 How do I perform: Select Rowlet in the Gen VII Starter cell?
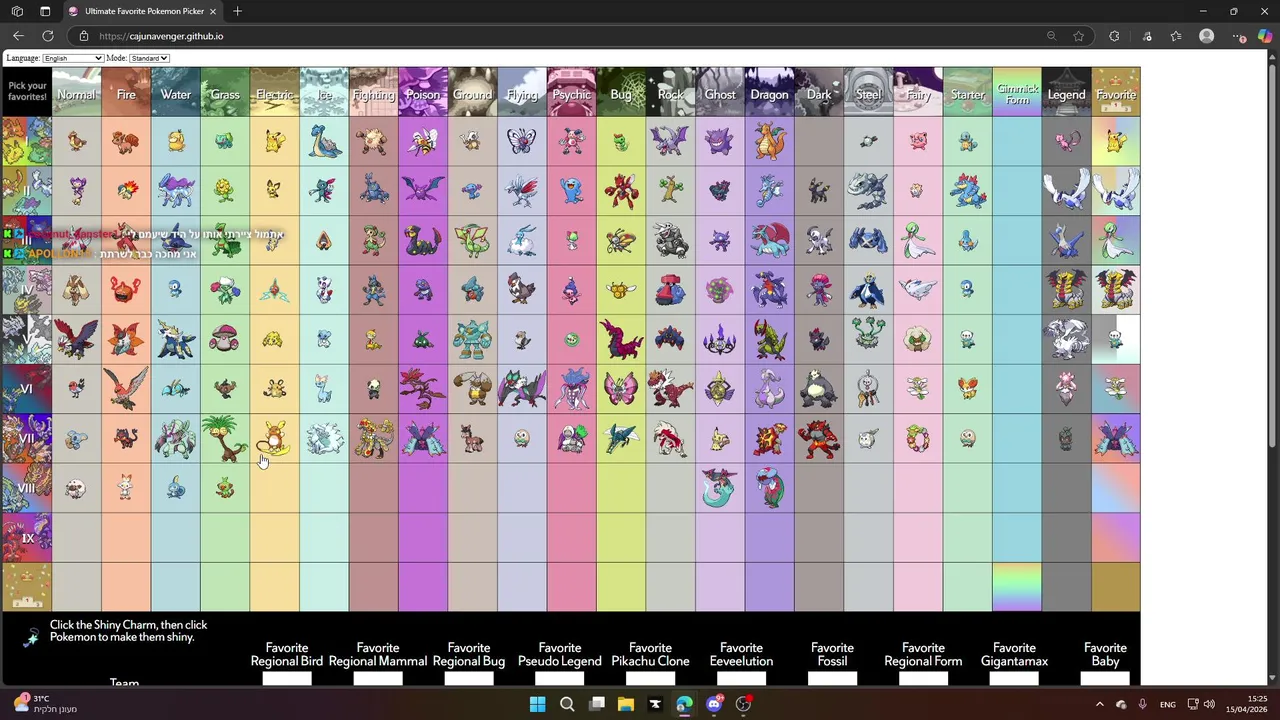[968, 438]
